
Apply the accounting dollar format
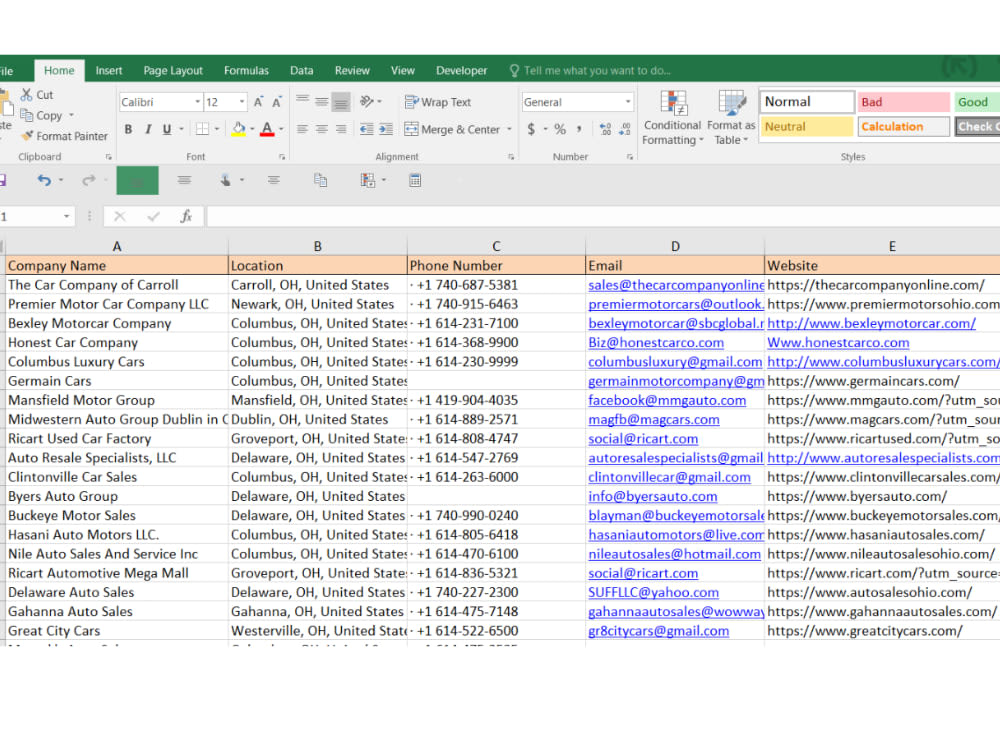[x=531, y=129]
